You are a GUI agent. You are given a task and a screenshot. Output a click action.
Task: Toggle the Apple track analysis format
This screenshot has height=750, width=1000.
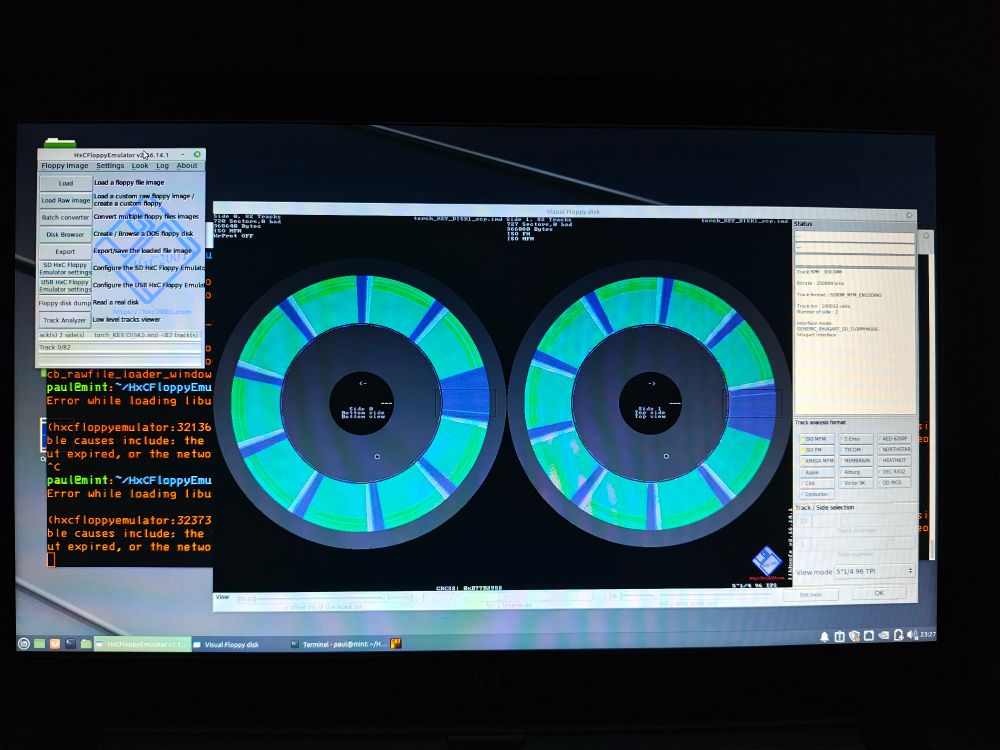(812, 472)
